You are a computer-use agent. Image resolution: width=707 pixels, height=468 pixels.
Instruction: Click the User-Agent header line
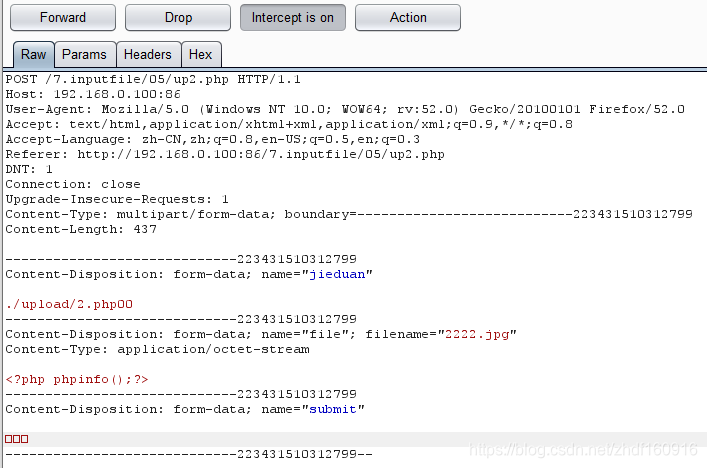(345, 109)
